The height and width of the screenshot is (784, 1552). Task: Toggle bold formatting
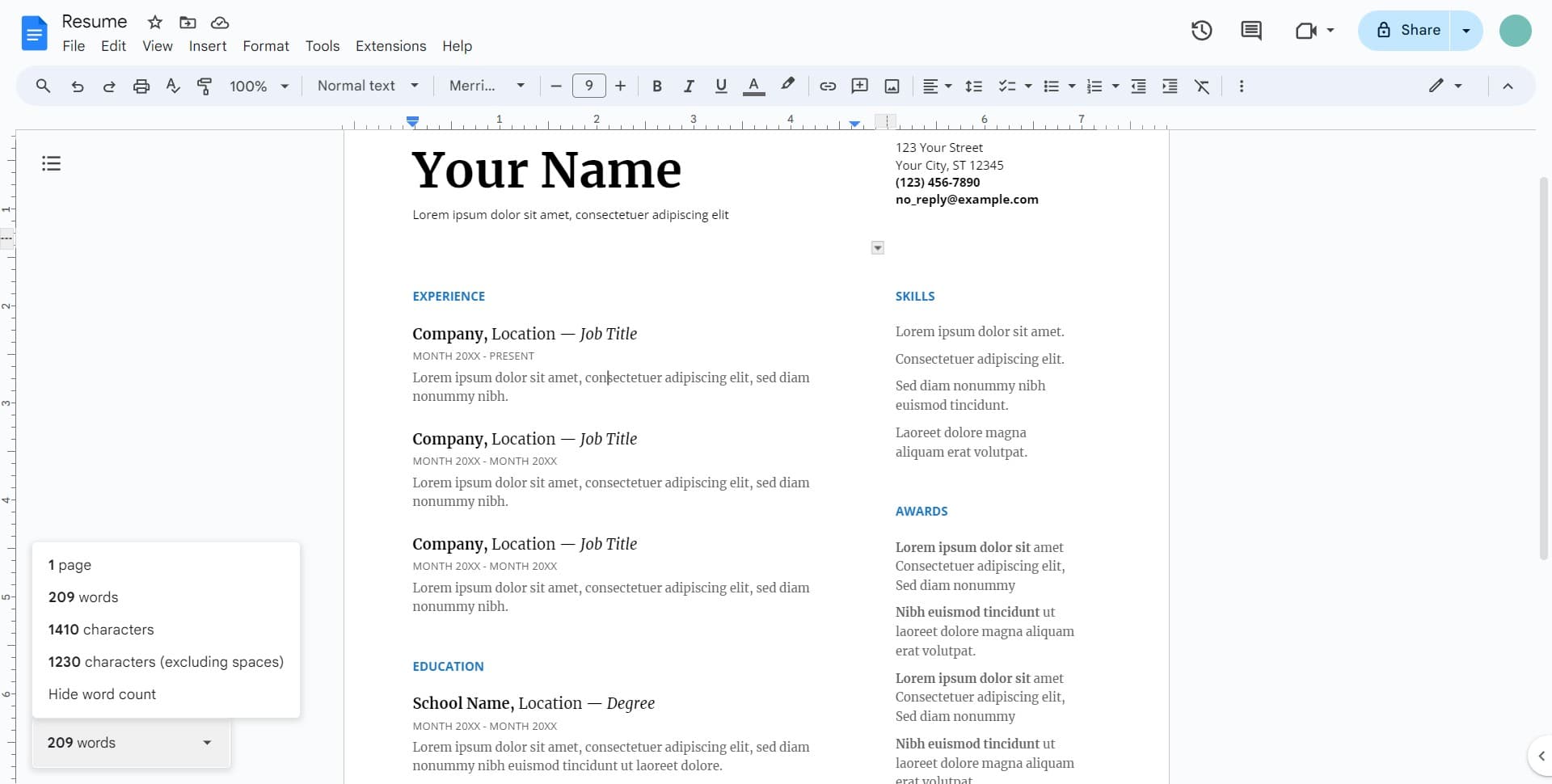pos(656,86)
